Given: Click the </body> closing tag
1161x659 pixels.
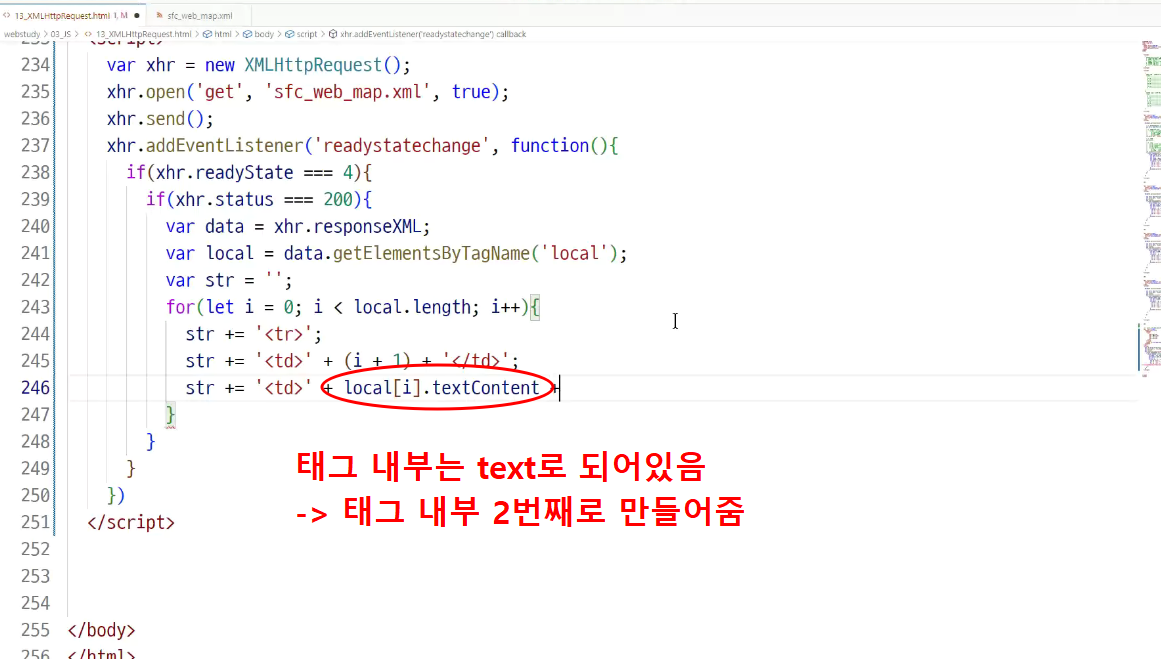Looking at the screenshot, I should point(101,630).
